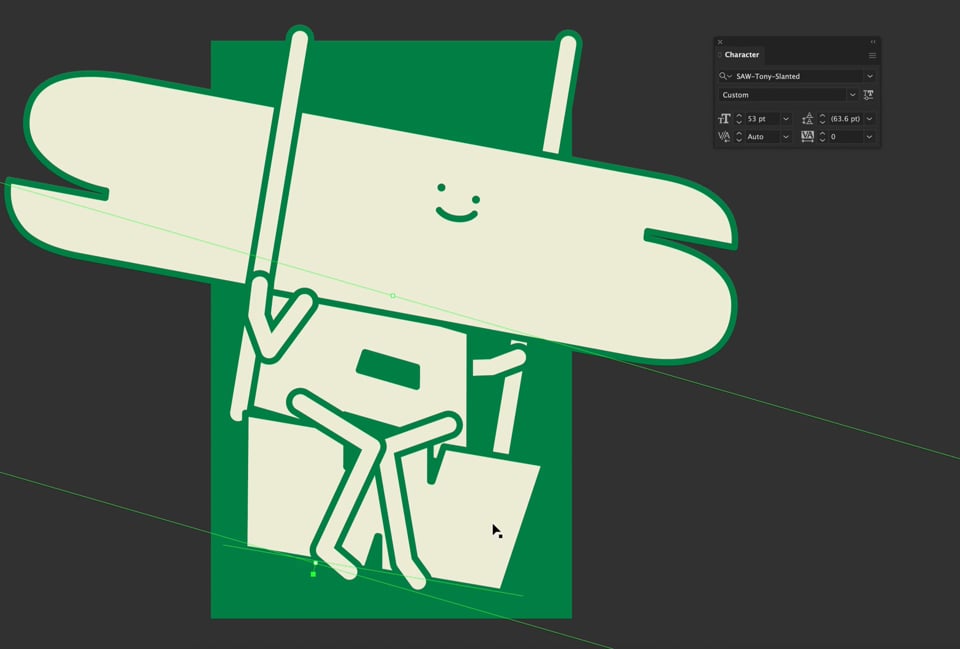The width and height of the screenshot is (960, 649).
Task: Click the hollow anchor point above the bottom green handle
Action: click(315, 563)
